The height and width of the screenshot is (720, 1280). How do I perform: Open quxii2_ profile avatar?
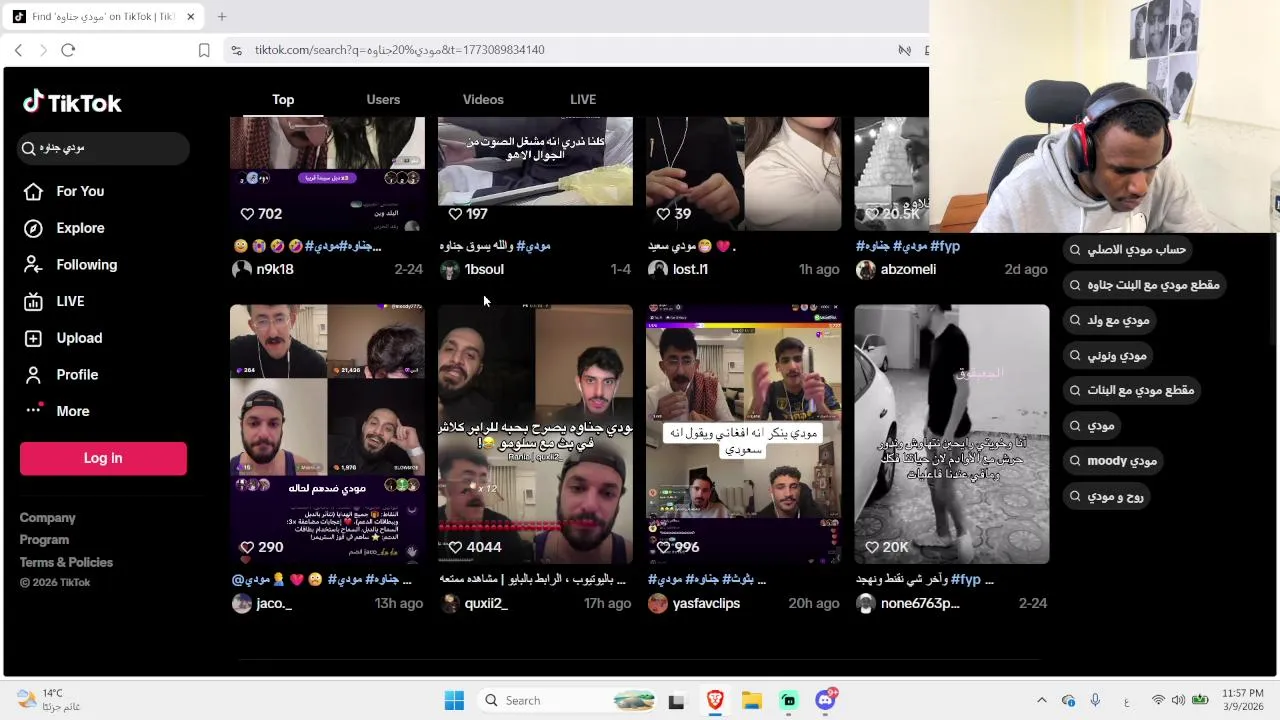click(x=450, y=603)
